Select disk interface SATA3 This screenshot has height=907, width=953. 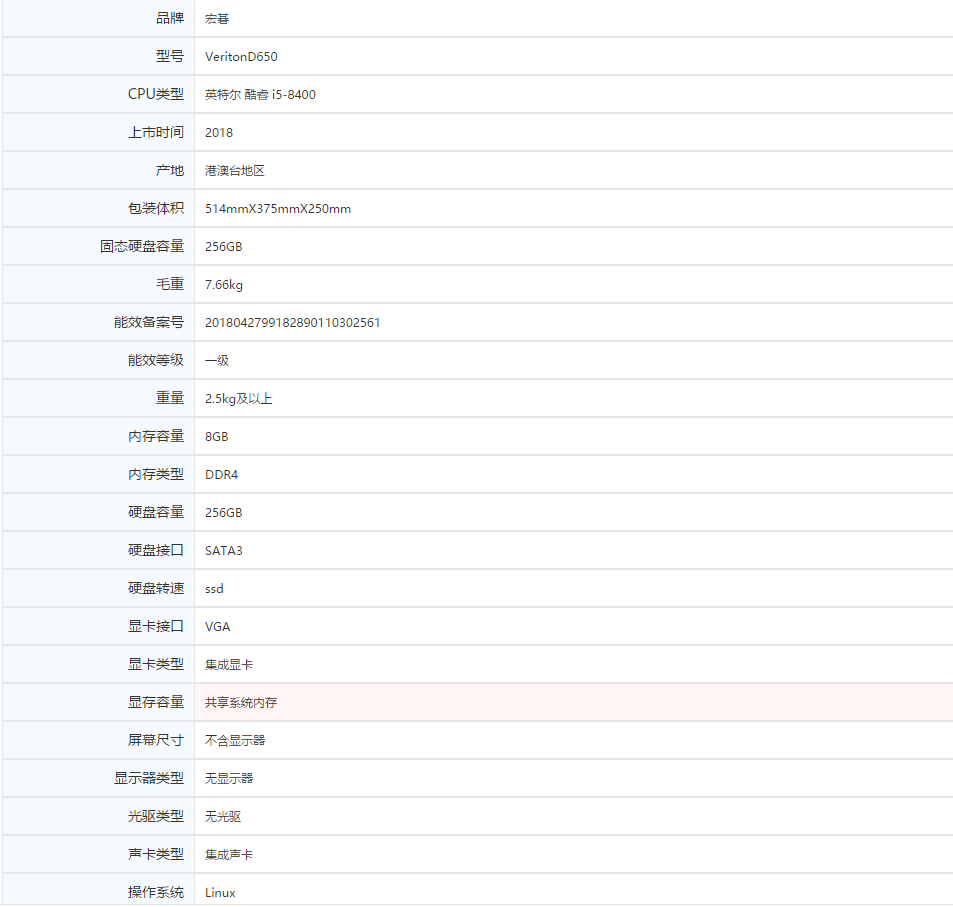[224, 551]
